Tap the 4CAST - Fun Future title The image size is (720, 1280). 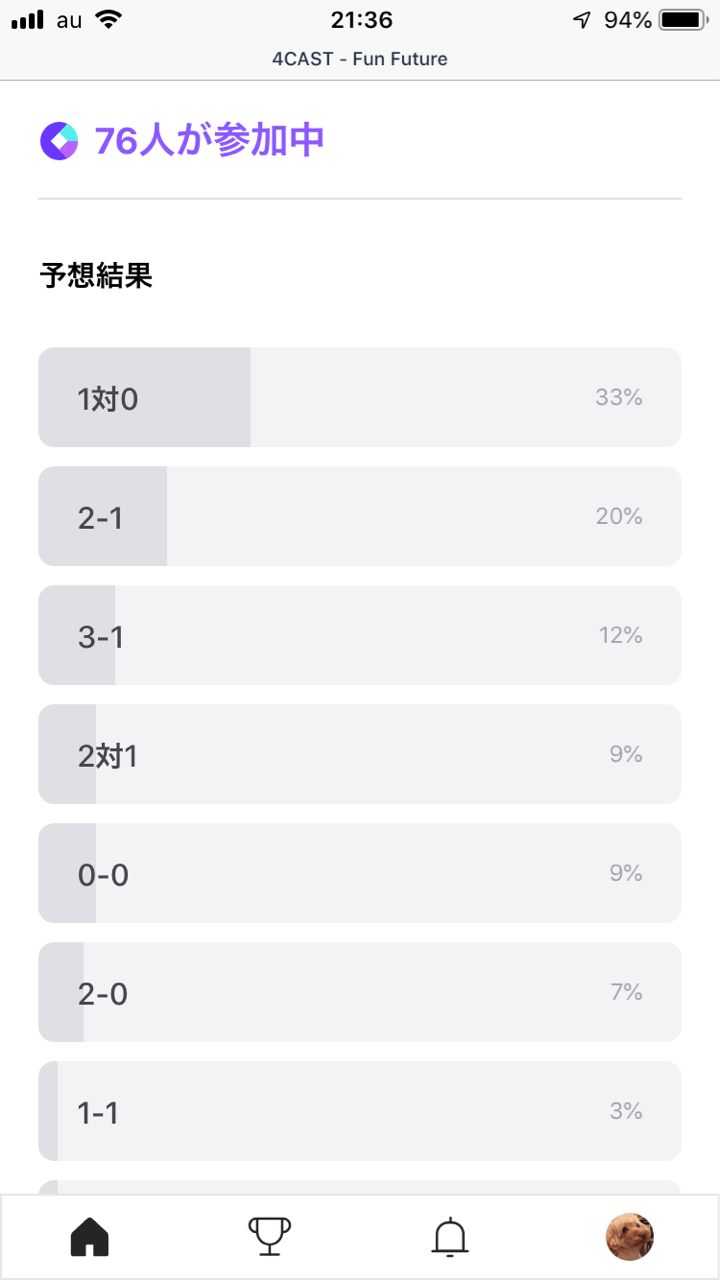pyautogui.click(x=360, y=59)
